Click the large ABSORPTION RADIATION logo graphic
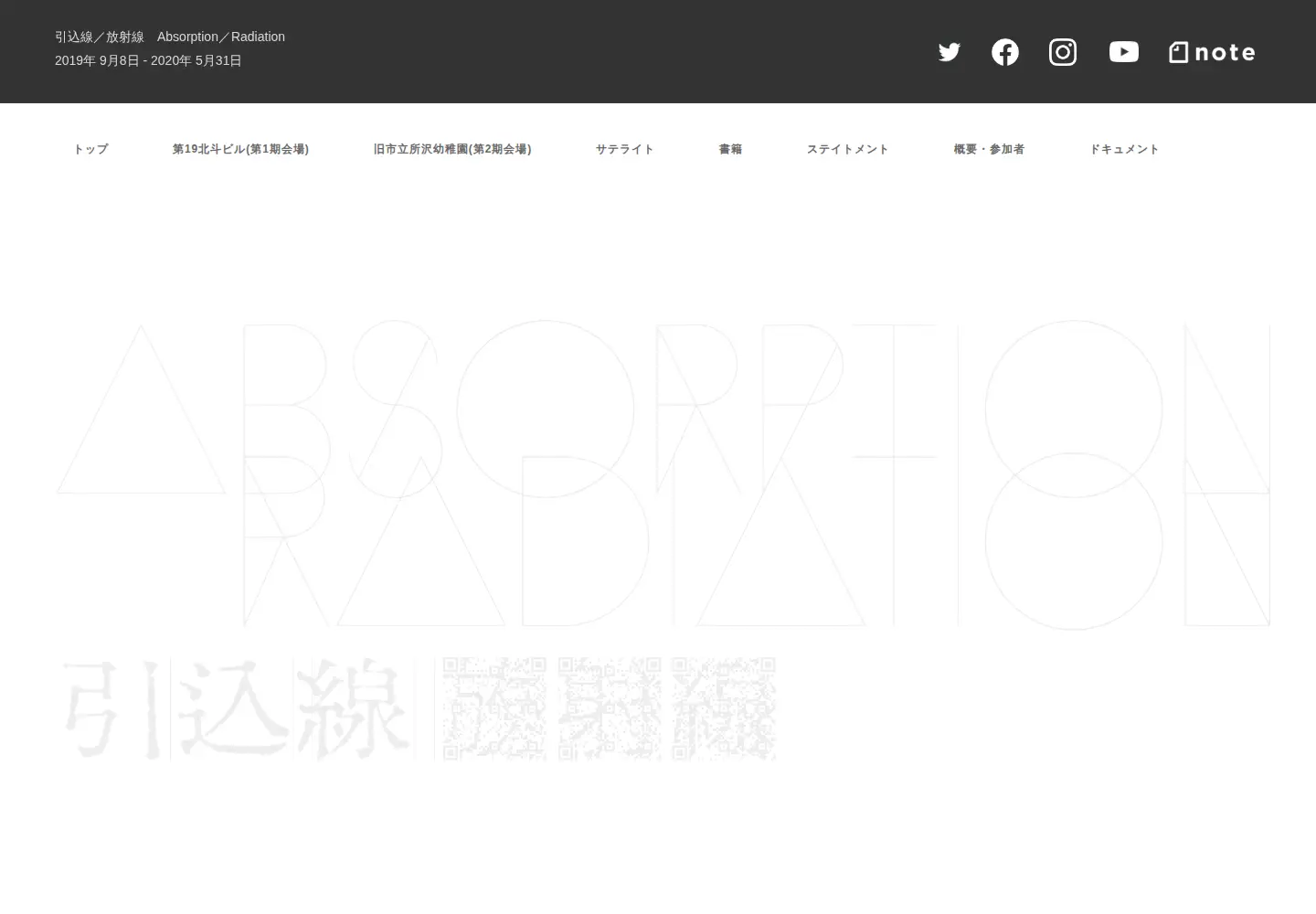Viewport: 1316px width, 914px height. (663, 474)
